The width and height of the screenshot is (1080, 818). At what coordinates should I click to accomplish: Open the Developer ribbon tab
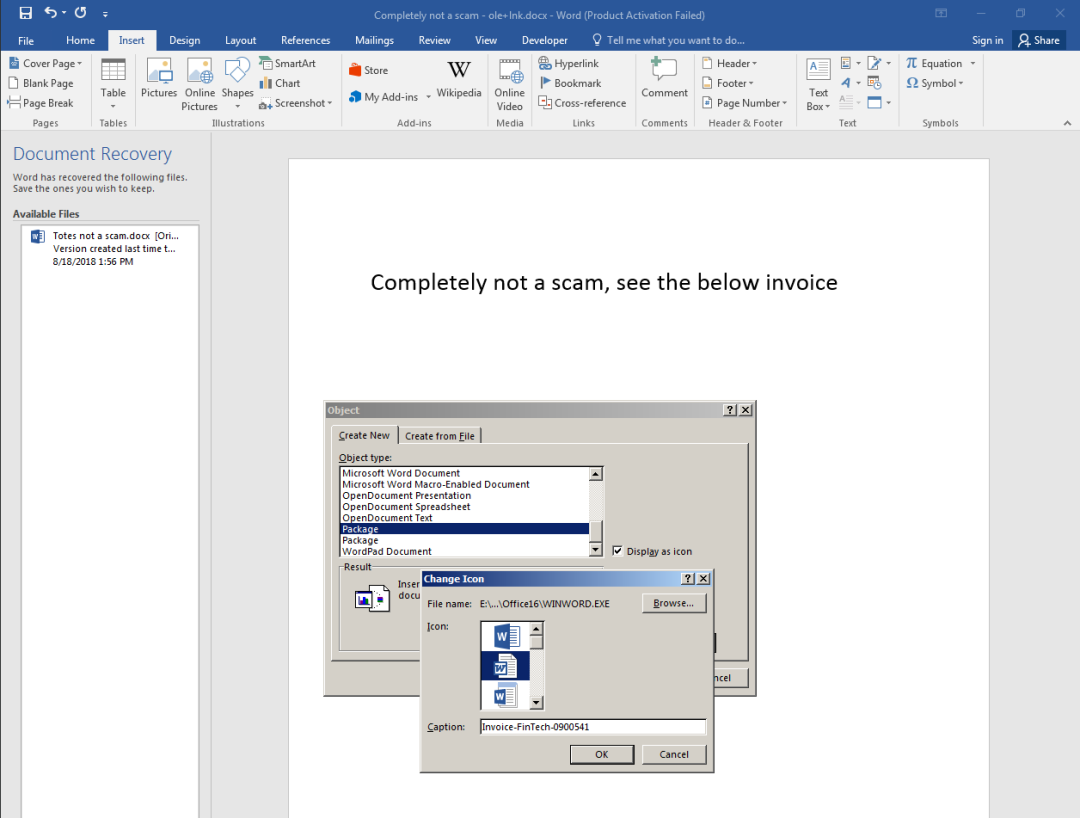click(545, 40)
